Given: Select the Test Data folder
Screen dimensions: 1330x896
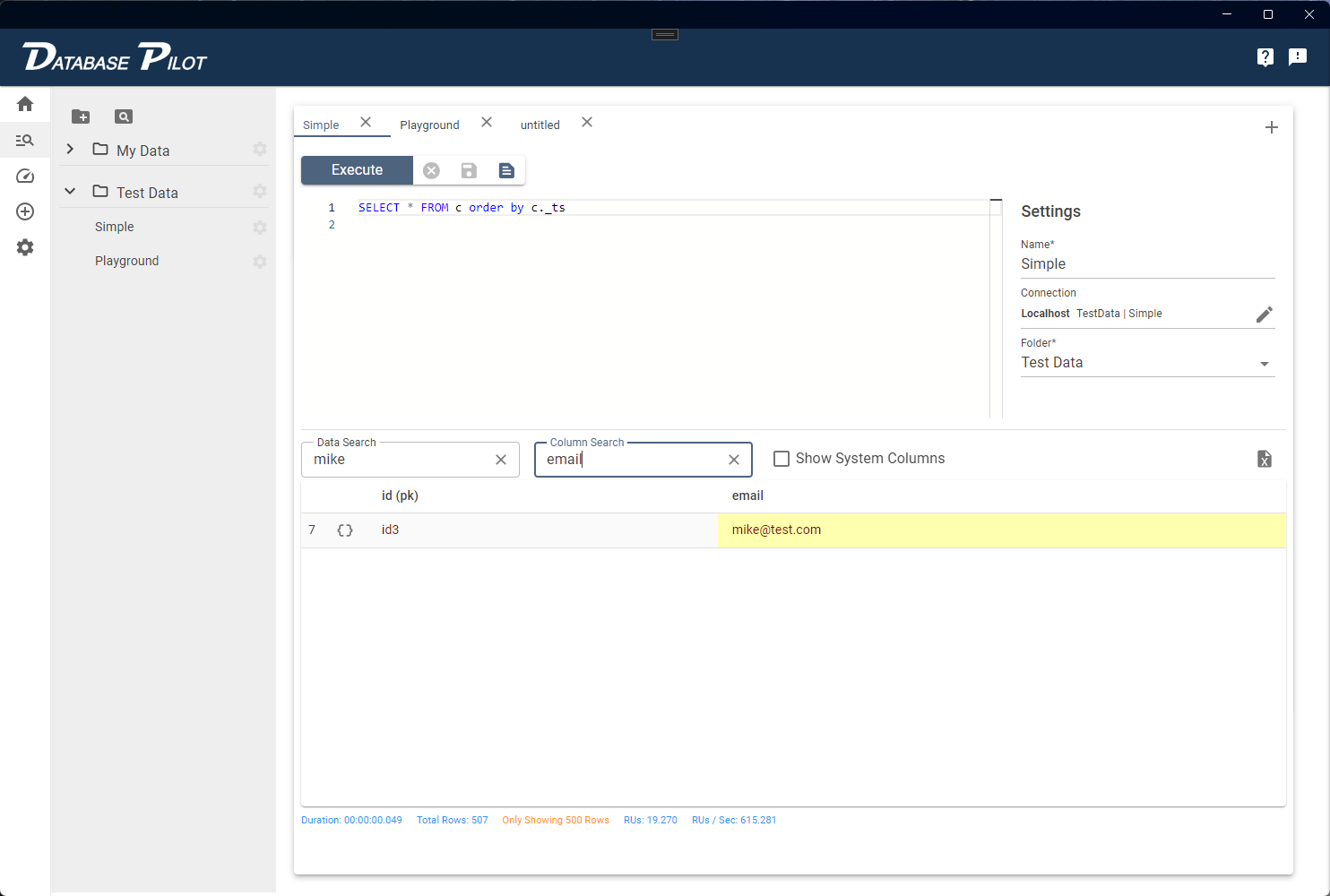Looking at the screenshot, I should [147, 193].
